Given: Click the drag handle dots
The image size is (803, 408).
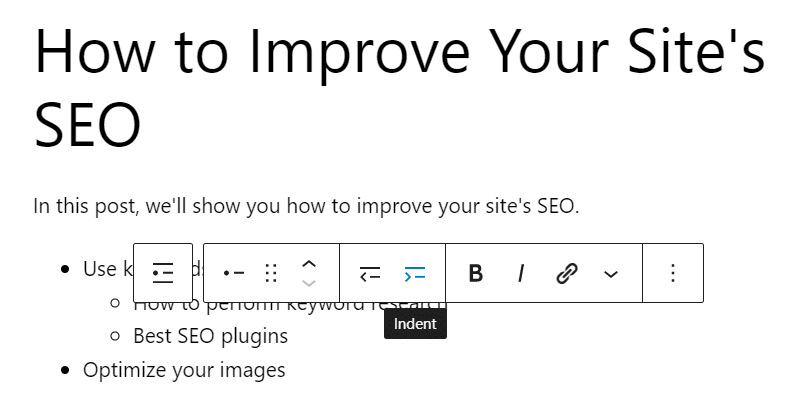Looking at the screenshot, I should pyautogui.click(x=271, y=273).
